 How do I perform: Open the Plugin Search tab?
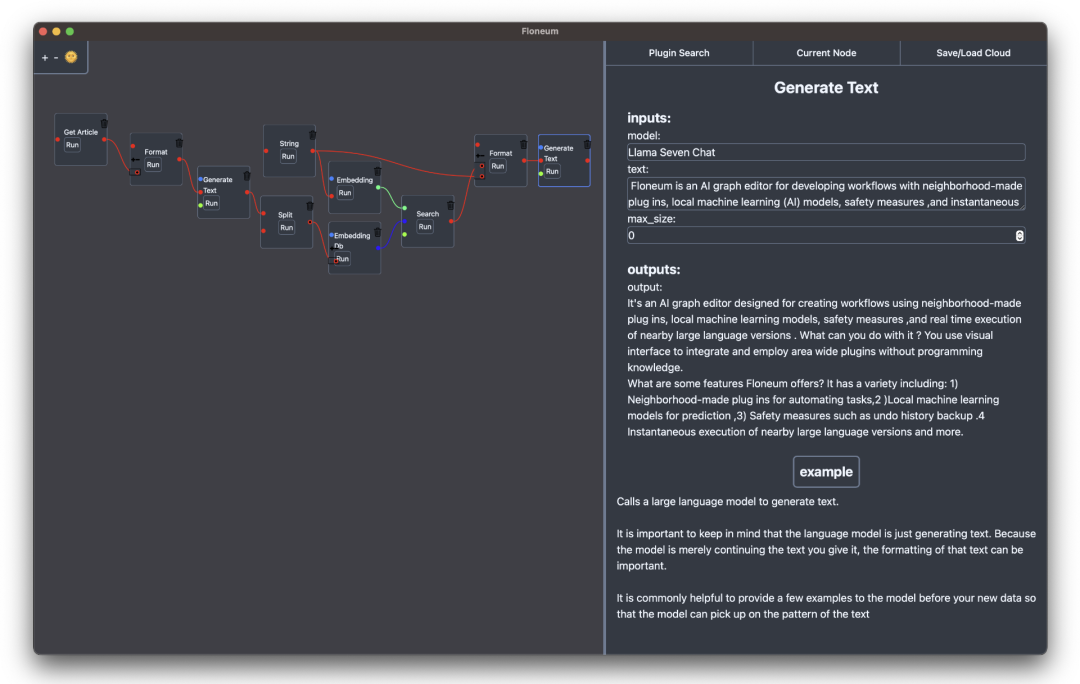coord(678,53)
